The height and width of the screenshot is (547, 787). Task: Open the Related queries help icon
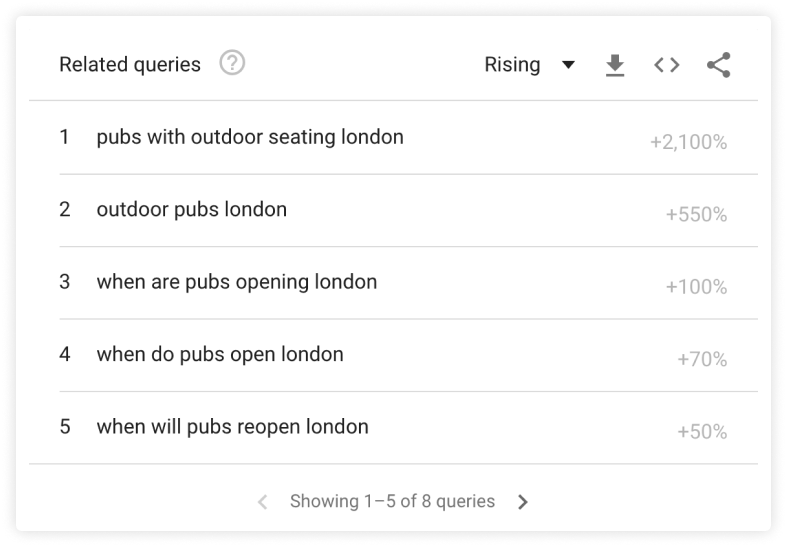coord(232,63)
